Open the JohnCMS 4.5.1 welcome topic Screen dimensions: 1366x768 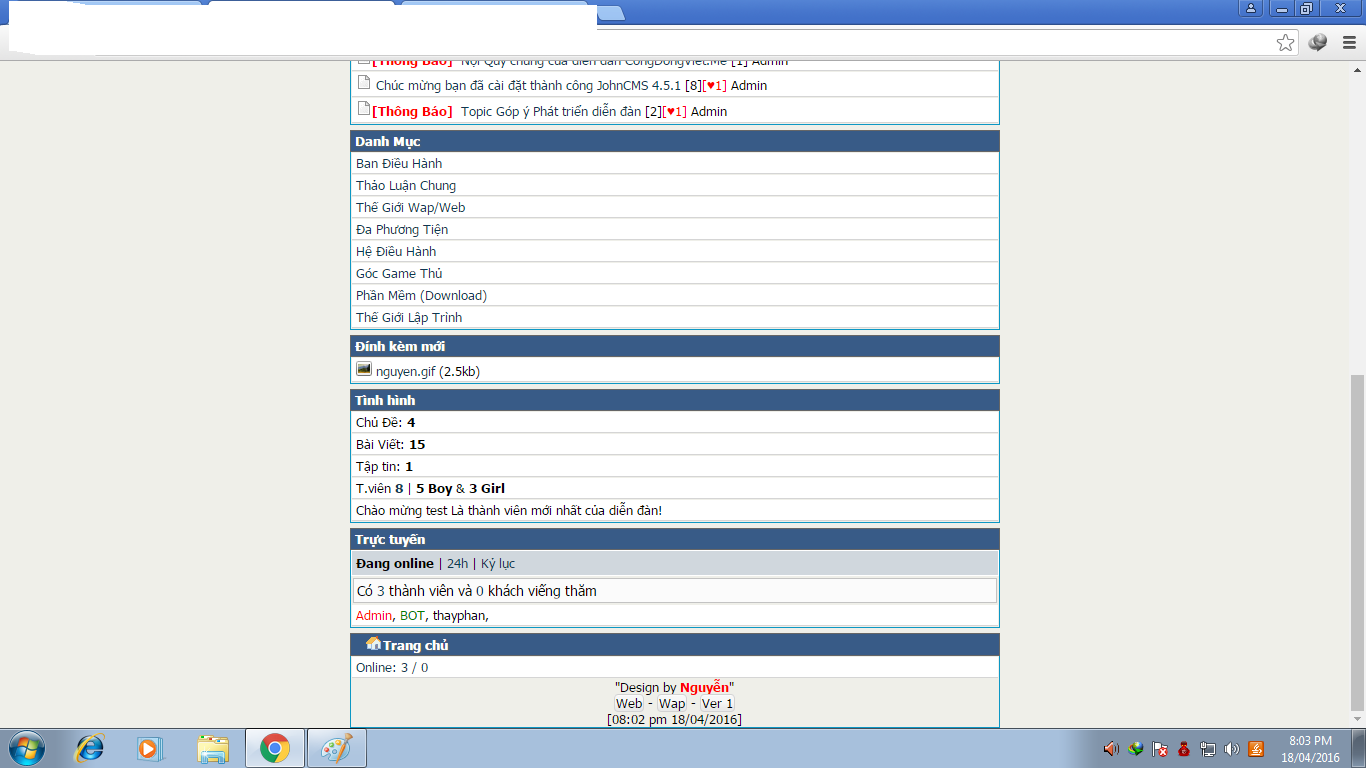click(x=528, y=86)
